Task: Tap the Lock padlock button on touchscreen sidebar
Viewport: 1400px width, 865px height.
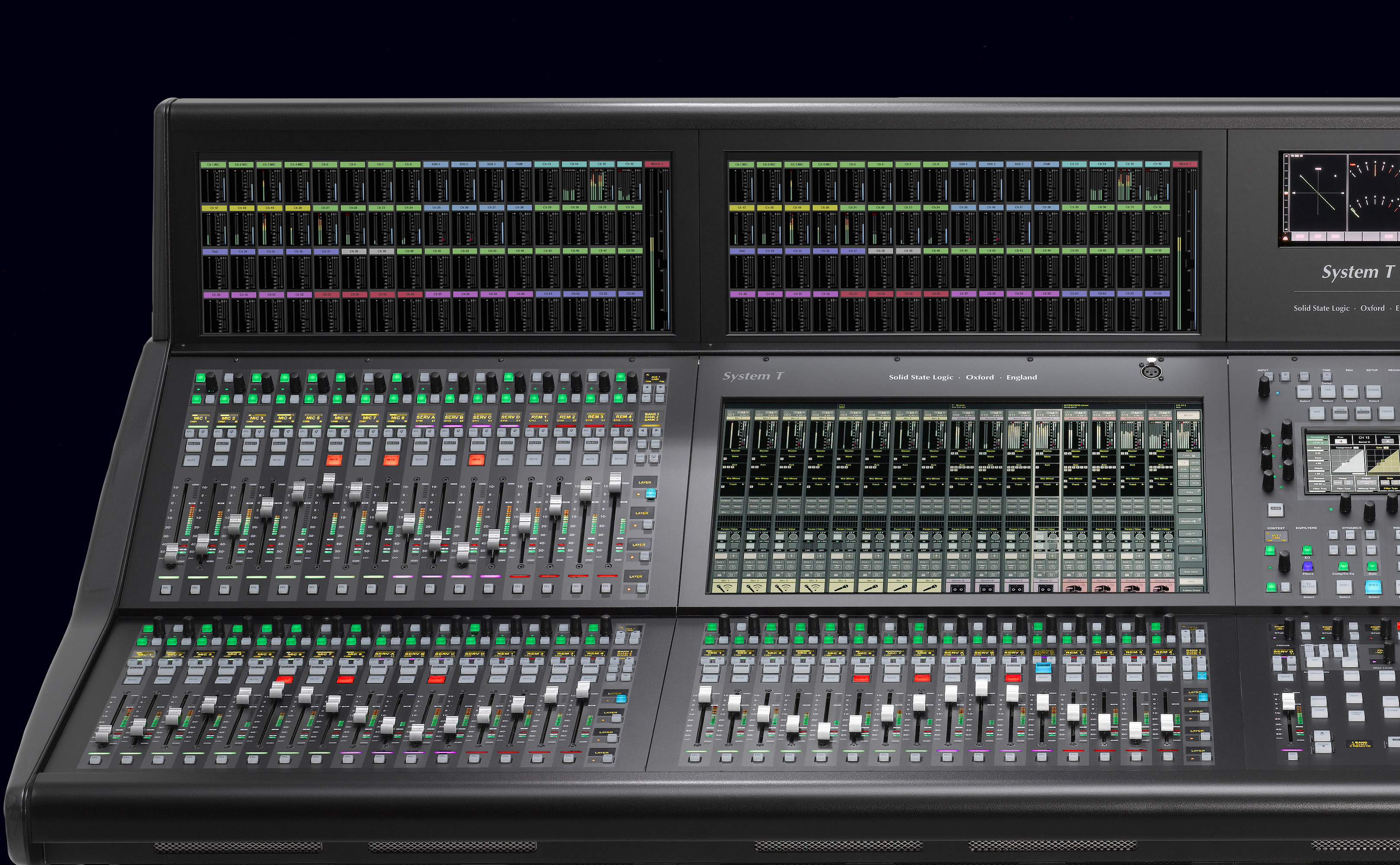Action: click(x=1189, y=456)
